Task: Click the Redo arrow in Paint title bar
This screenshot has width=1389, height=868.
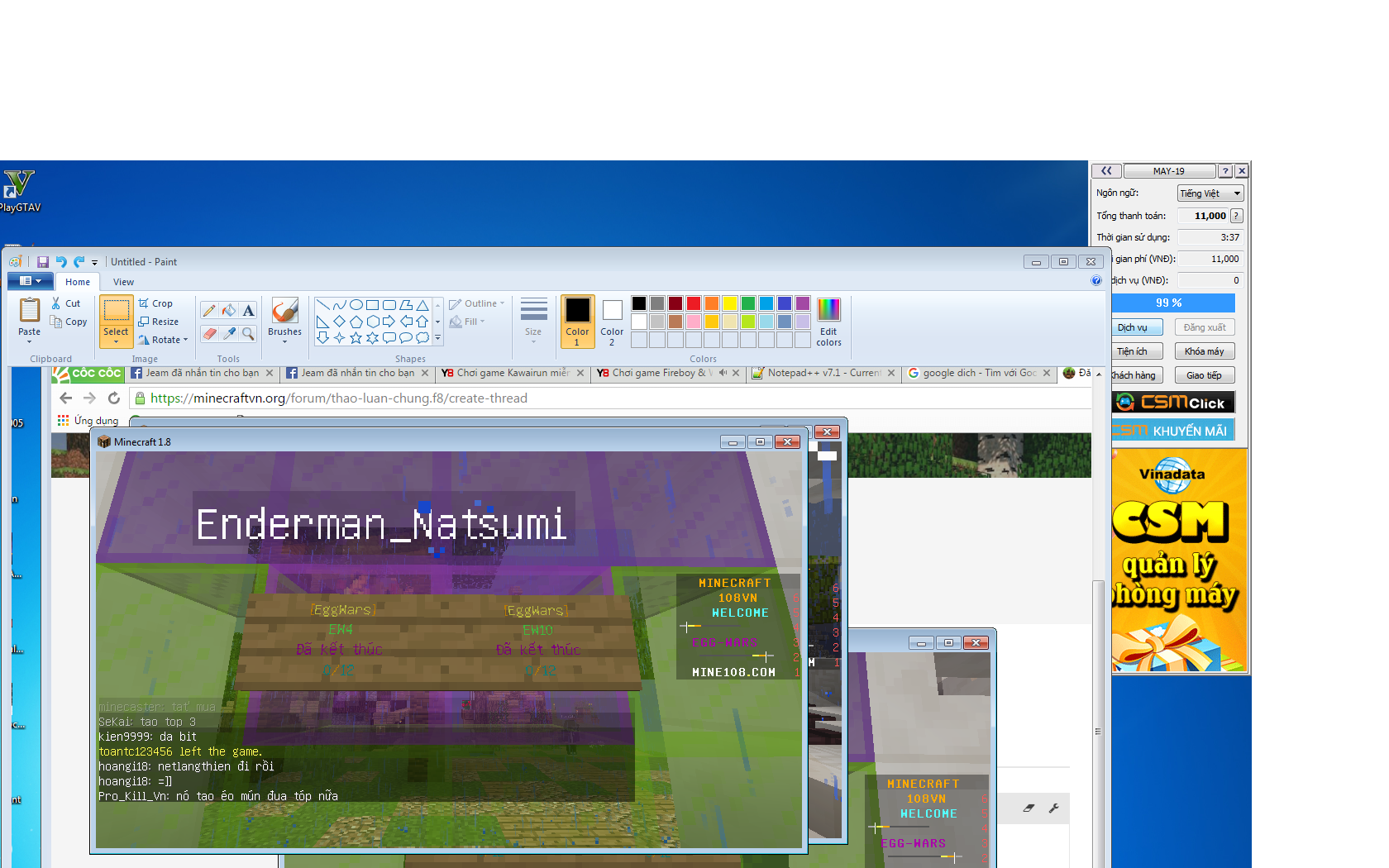Action: click(79, 262)
